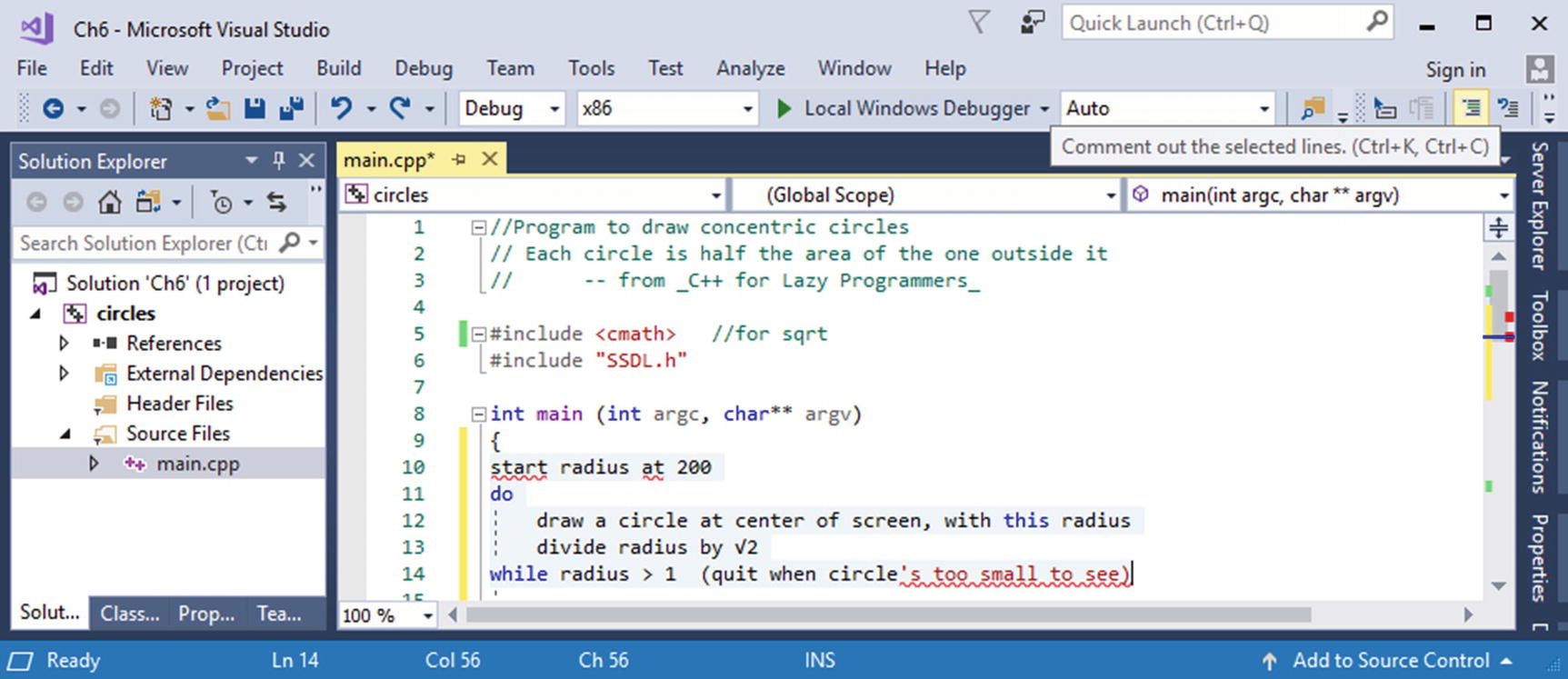
Task: Click the editor vertical scrollbar down arrow
Action: [x=1498, y=586]
